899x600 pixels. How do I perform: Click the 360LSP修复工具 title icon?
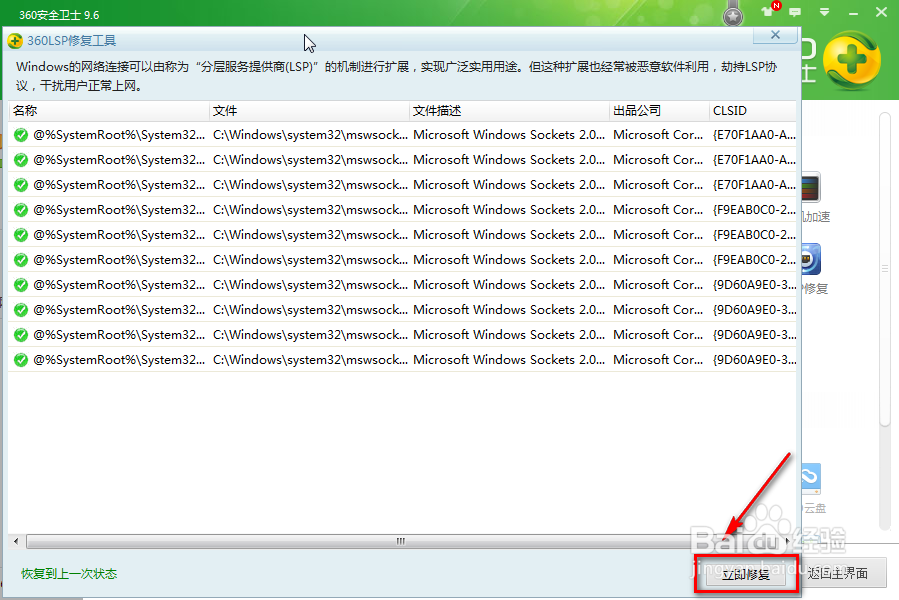pos(15,41)
